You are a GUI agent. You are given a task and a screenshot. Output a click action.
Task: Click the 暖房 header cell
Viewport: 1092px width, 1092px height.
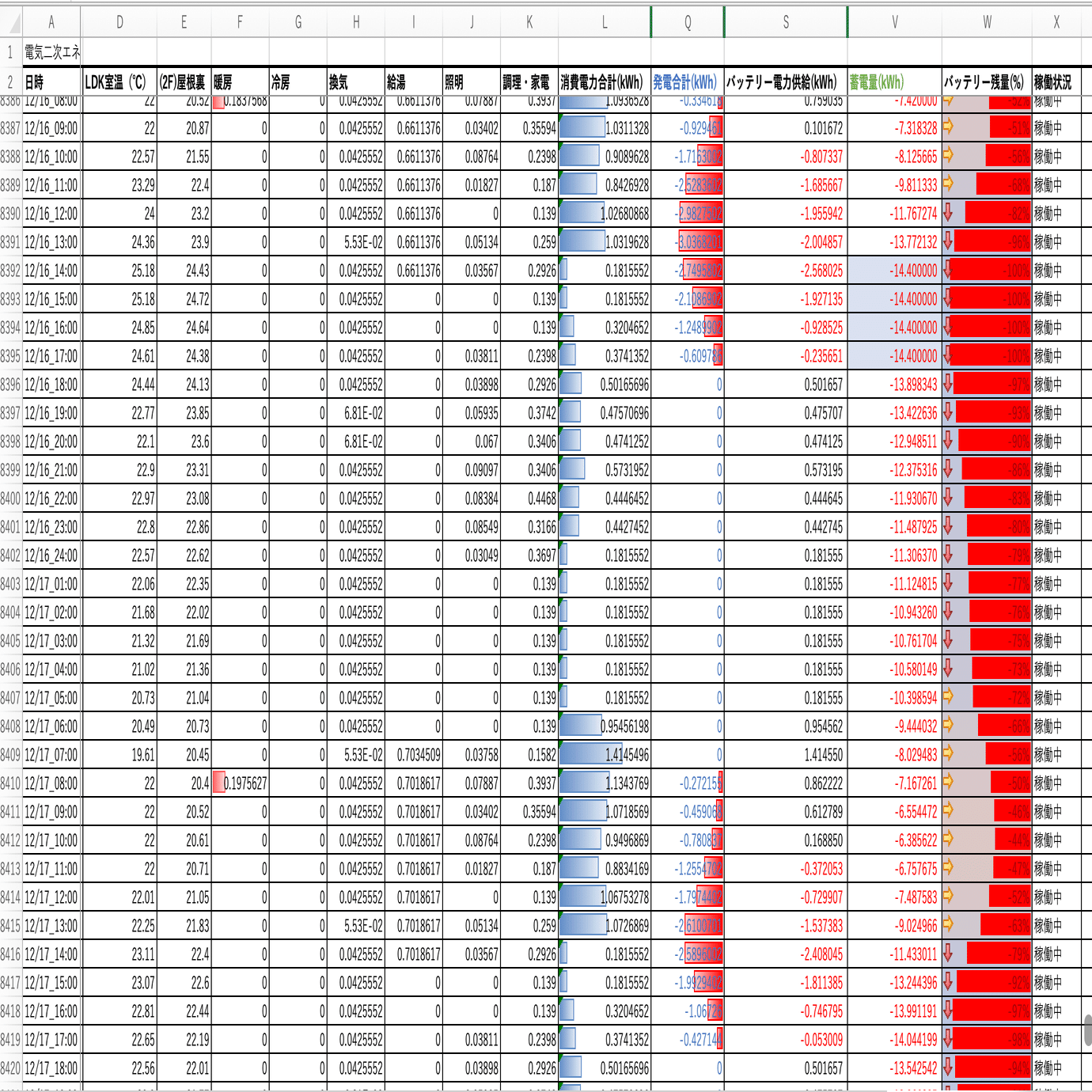point(241,82)
